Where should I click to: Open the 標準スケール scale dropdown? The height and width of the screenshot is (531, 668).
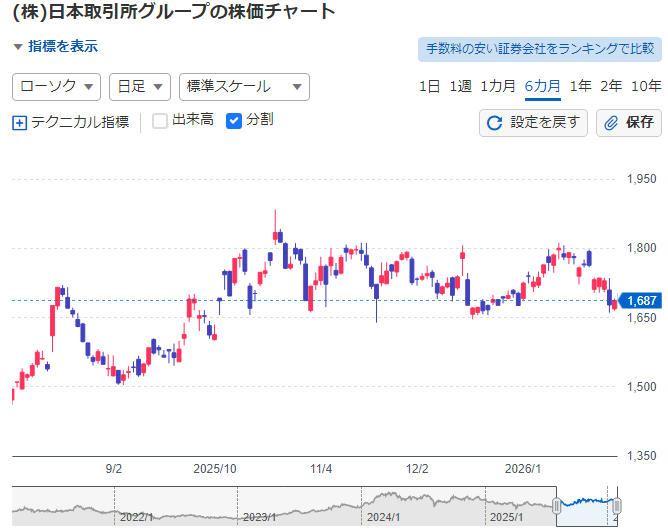click(x=244, y=87)
